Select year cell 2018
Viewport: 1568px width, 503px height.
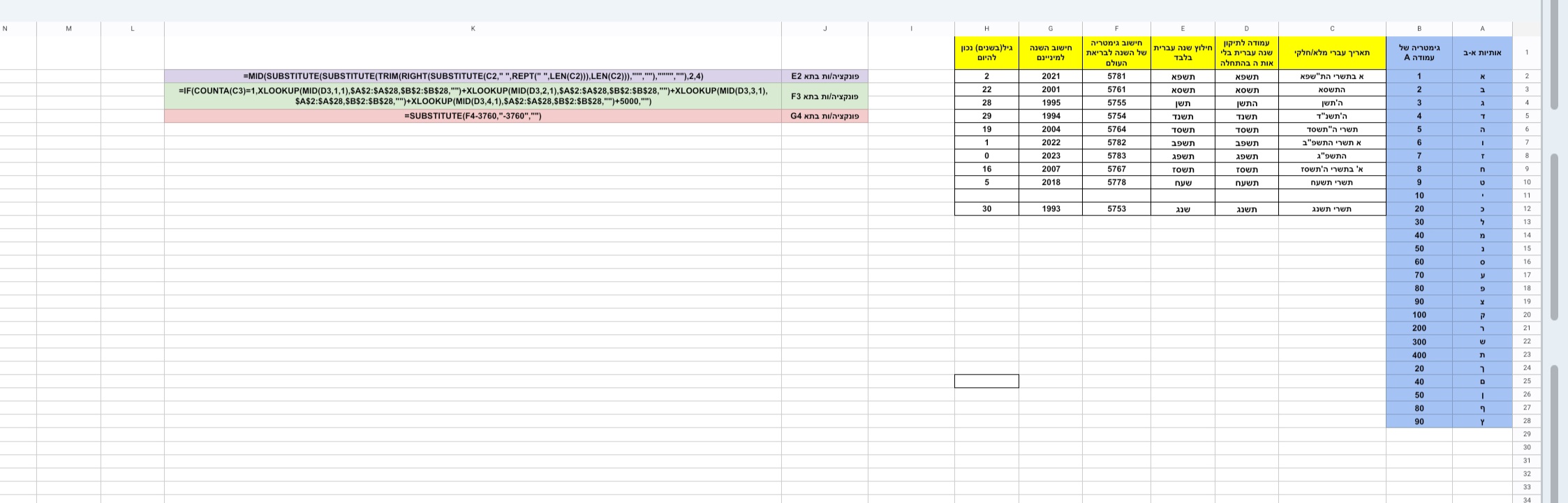pos(1051,182)
